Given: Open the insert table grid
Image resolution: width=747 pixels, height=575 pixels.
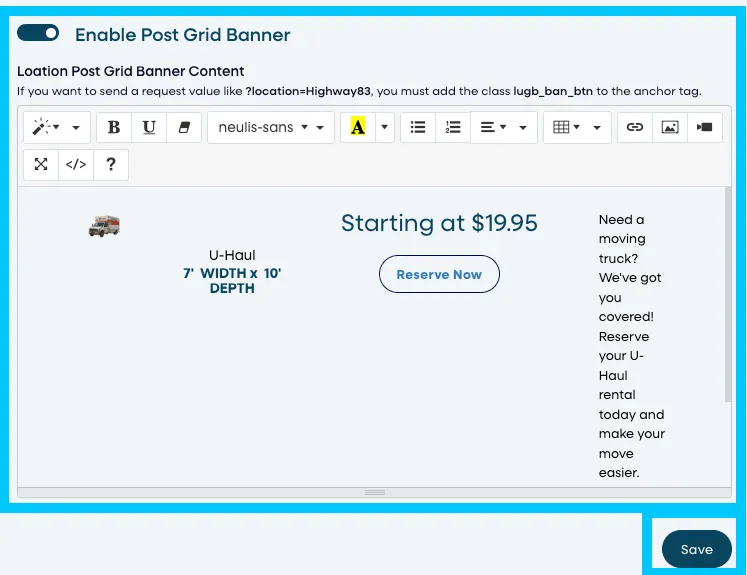Looking at the screenshot, I should click(565, 127).
